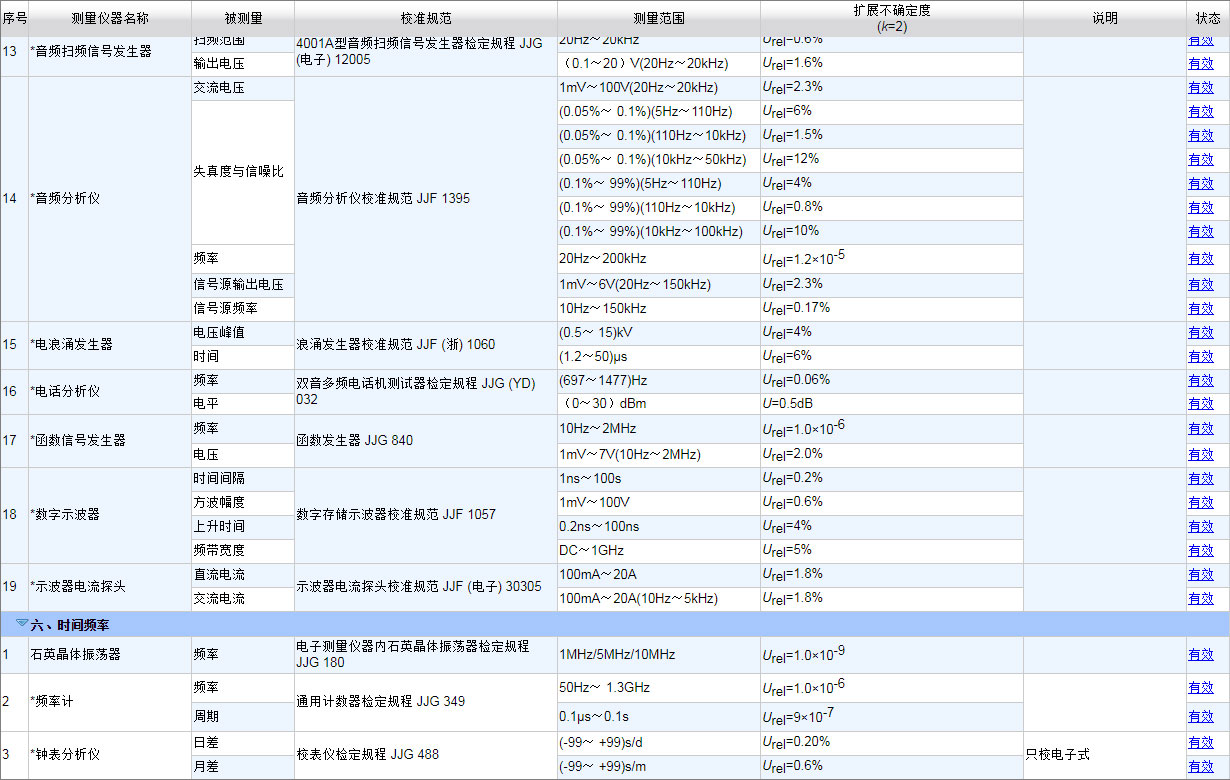1230x780 pixels.
Task: Open 有效 link for (0.05%~0.1%)(10kHz~50kHz) row
Action: pos(1200,160)
